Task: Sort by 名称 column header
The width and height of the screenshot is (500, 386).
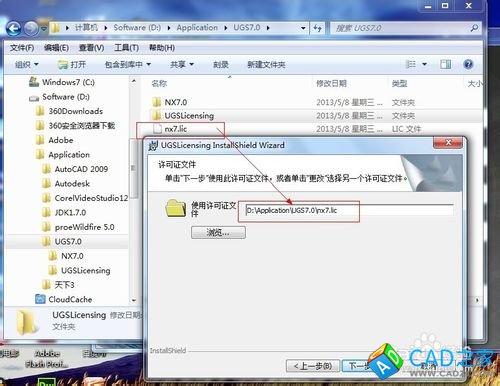Action: [x=159, y=83]
